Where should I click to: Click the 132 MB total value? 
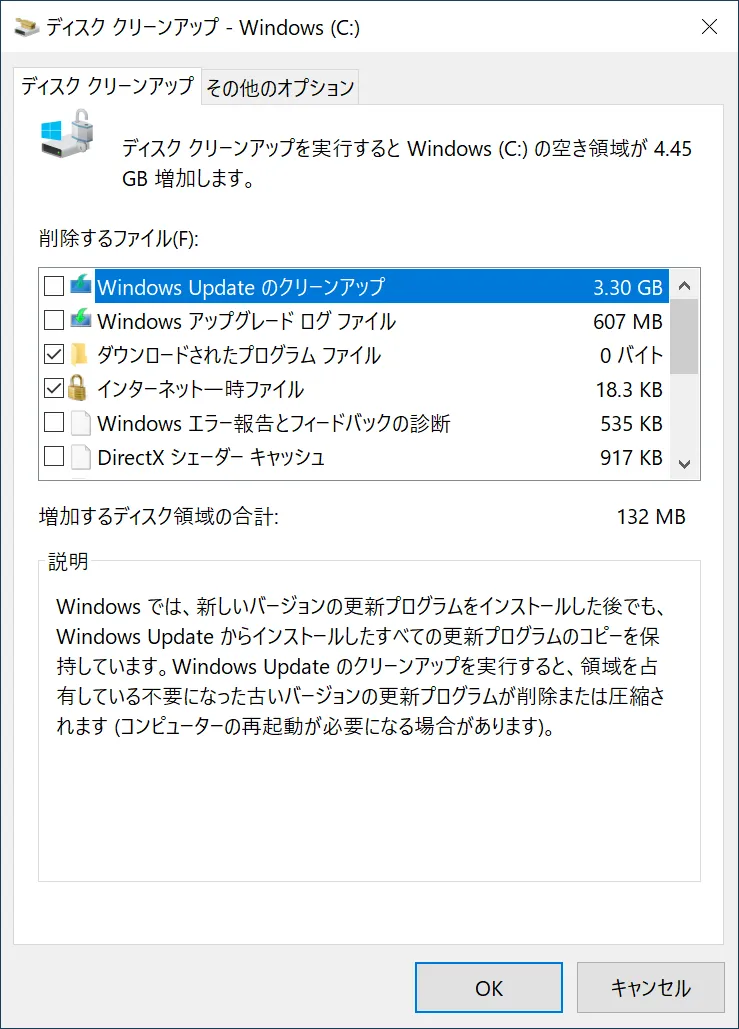651,517
